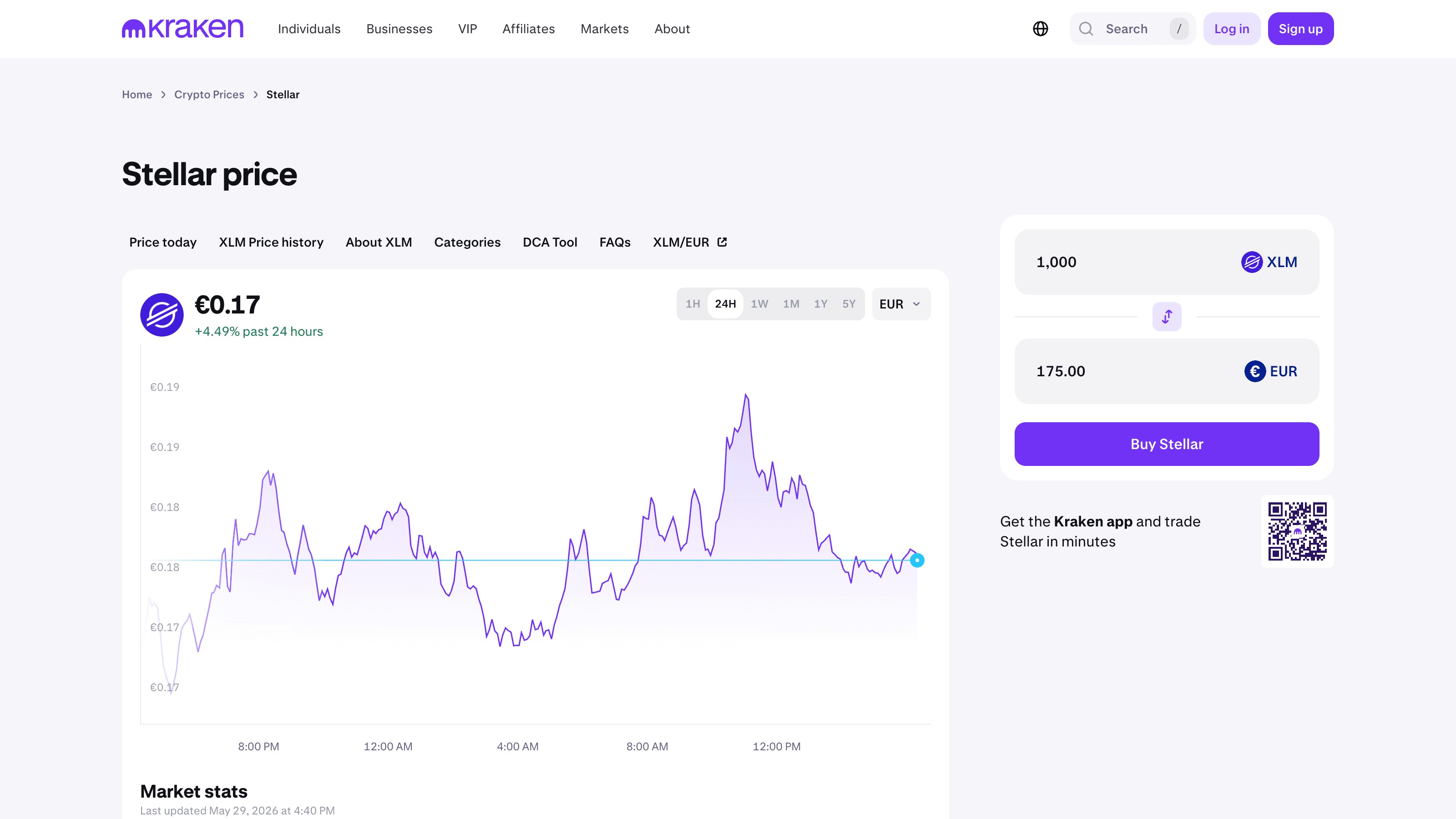Click the Stellar price heading
This screenshot has height=819, width=1456.
(x=209, y=174)
